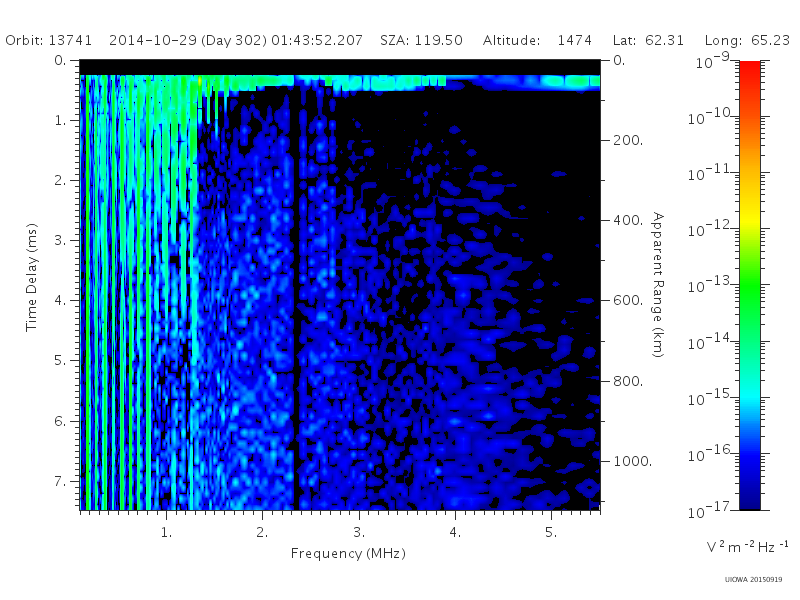Click time delay tick label '3.' on left axis

click(x=60, y=240)
